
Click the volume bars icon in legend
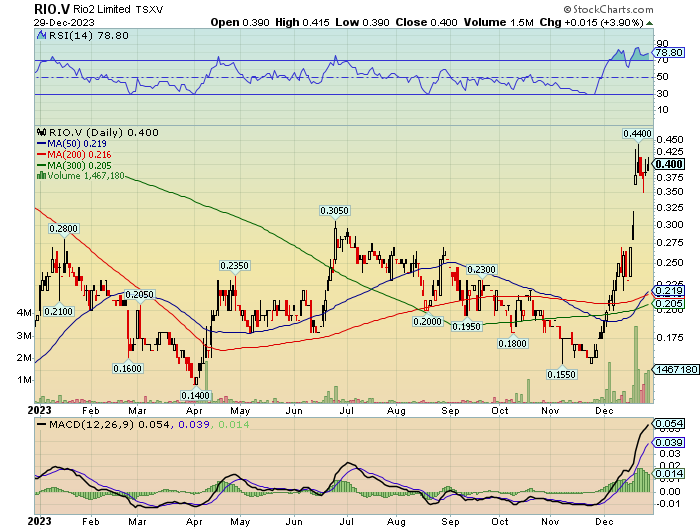click(42, 175)
